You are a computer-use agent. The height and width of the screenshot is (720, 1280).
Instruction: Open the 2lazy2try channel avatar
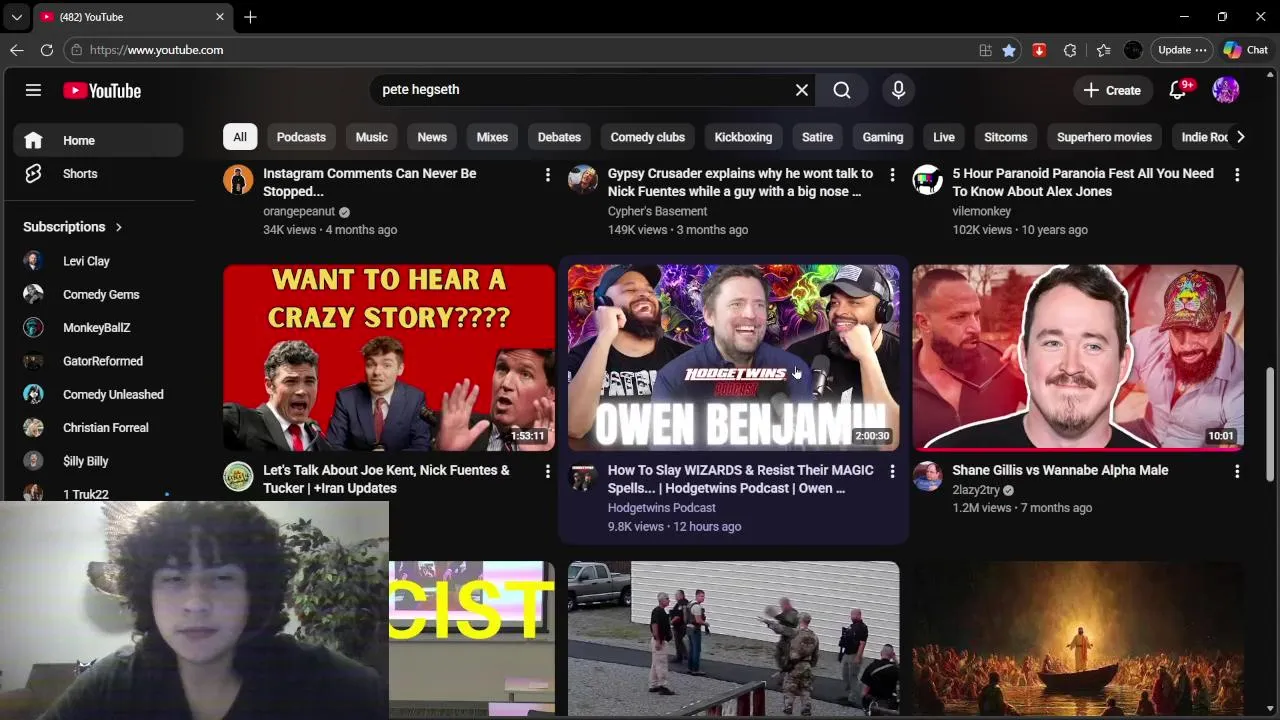(927, 476)
